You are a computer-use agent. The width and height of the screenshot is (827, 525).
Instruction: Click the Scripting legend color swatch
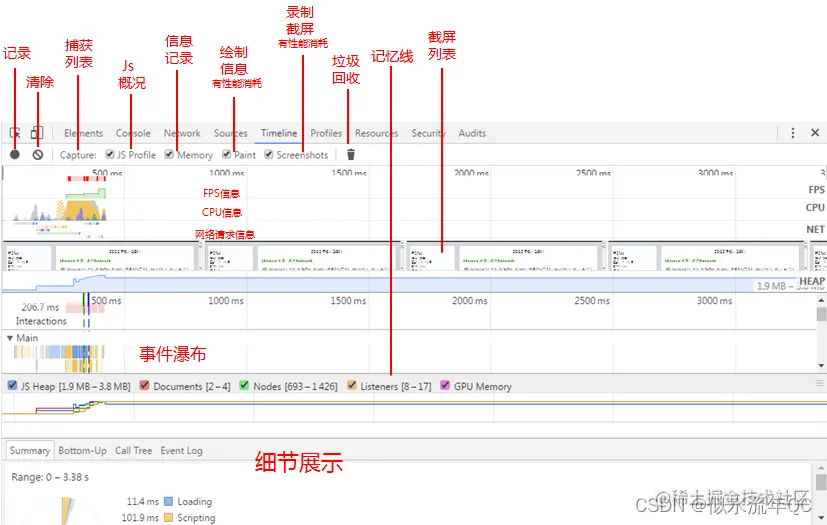pyautogui.click(x=169, y=518)
